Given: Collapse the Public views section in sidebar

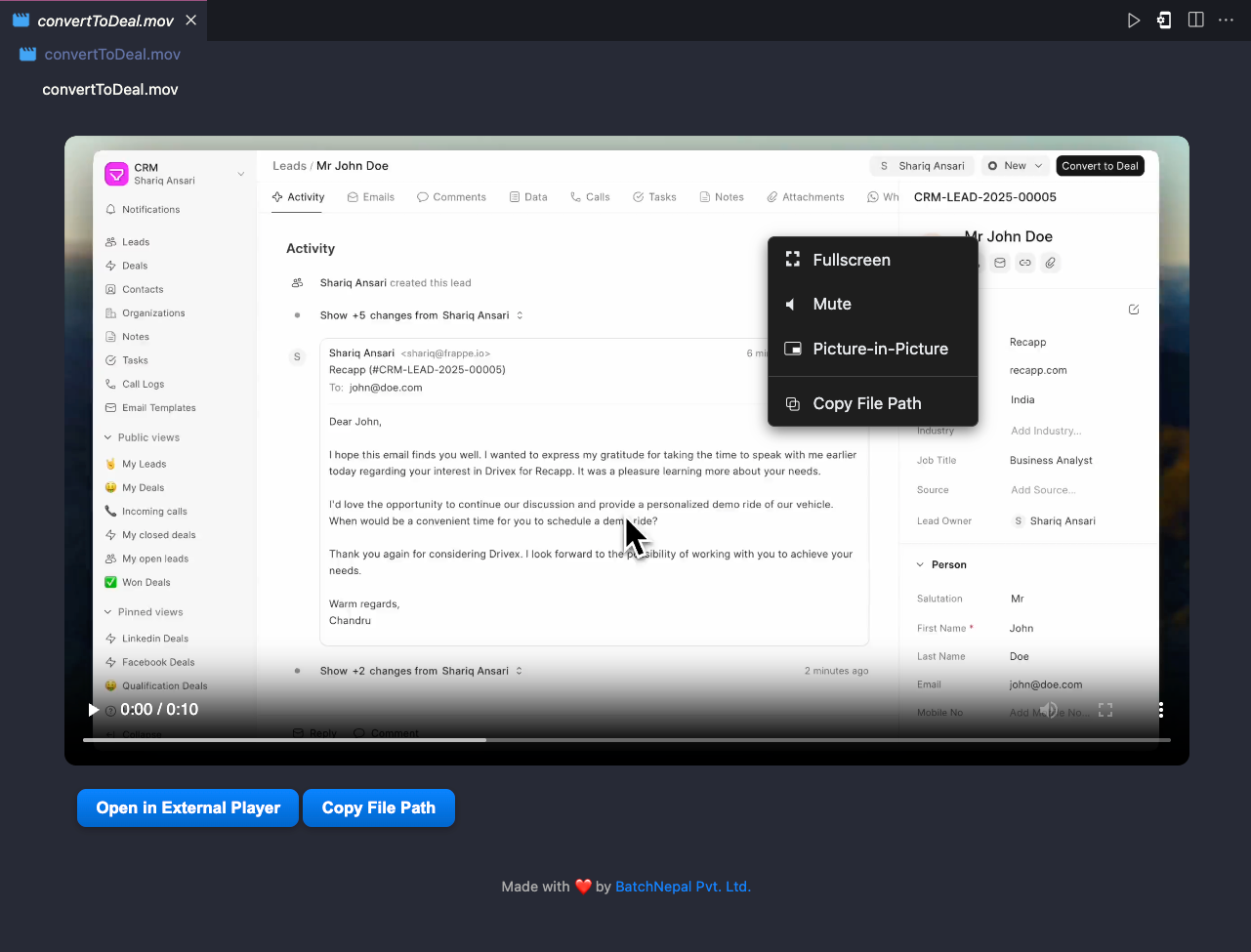Looking at the screenshot, I should click(142, 437).
